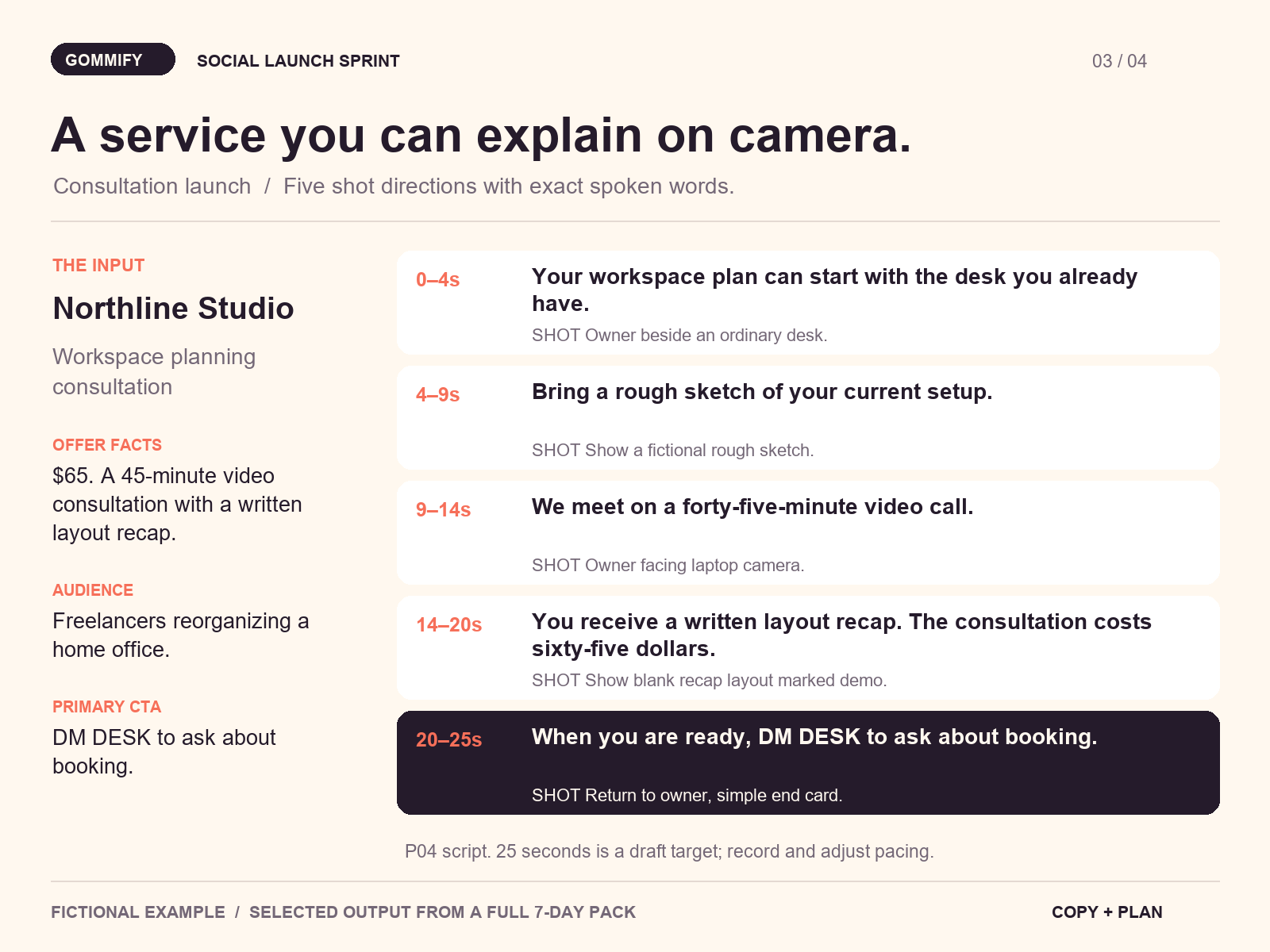Select the '$65. A 45-minute video' offer text

(177, 505)
